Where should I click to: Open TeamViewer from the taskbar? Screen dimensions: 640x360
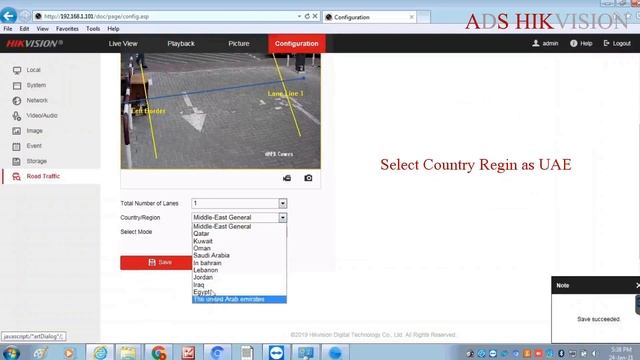(x=276, y=353)
